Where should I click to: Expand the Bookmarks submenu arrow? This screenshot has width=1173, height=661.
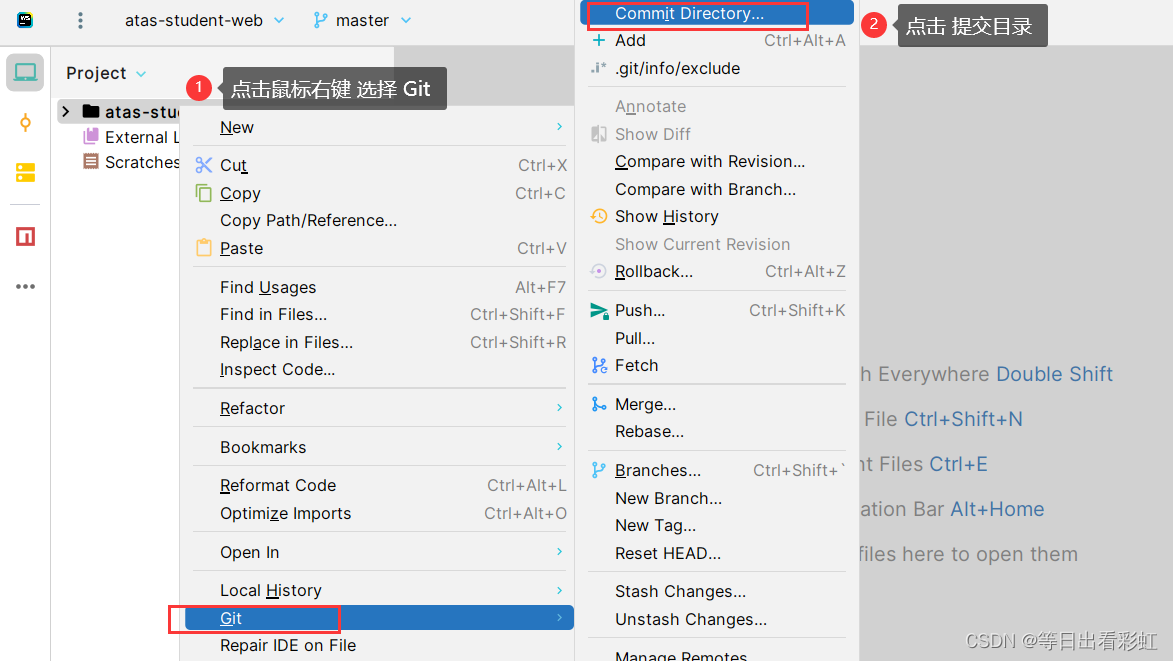560,446
